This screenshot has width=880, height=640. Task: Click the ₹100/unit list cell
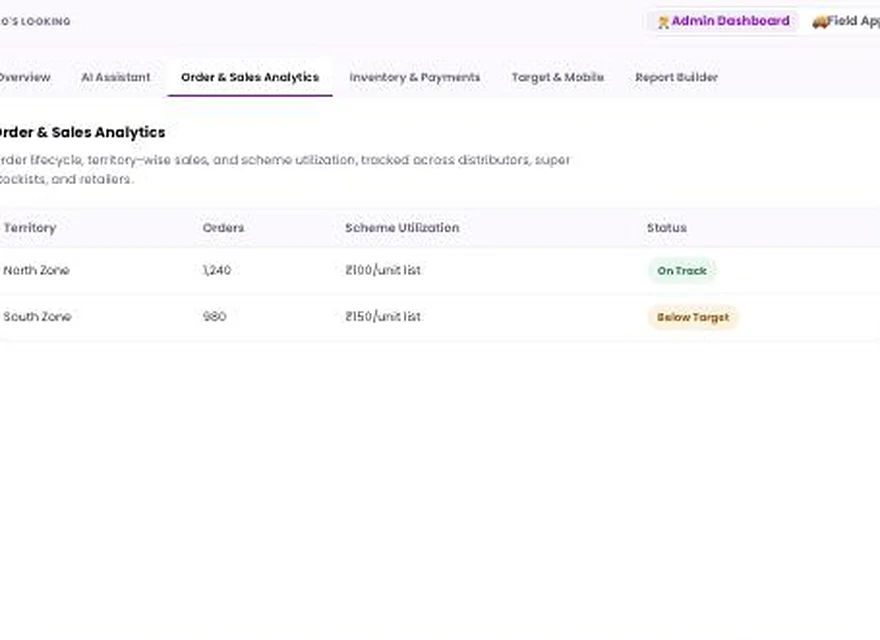(383, 270)
